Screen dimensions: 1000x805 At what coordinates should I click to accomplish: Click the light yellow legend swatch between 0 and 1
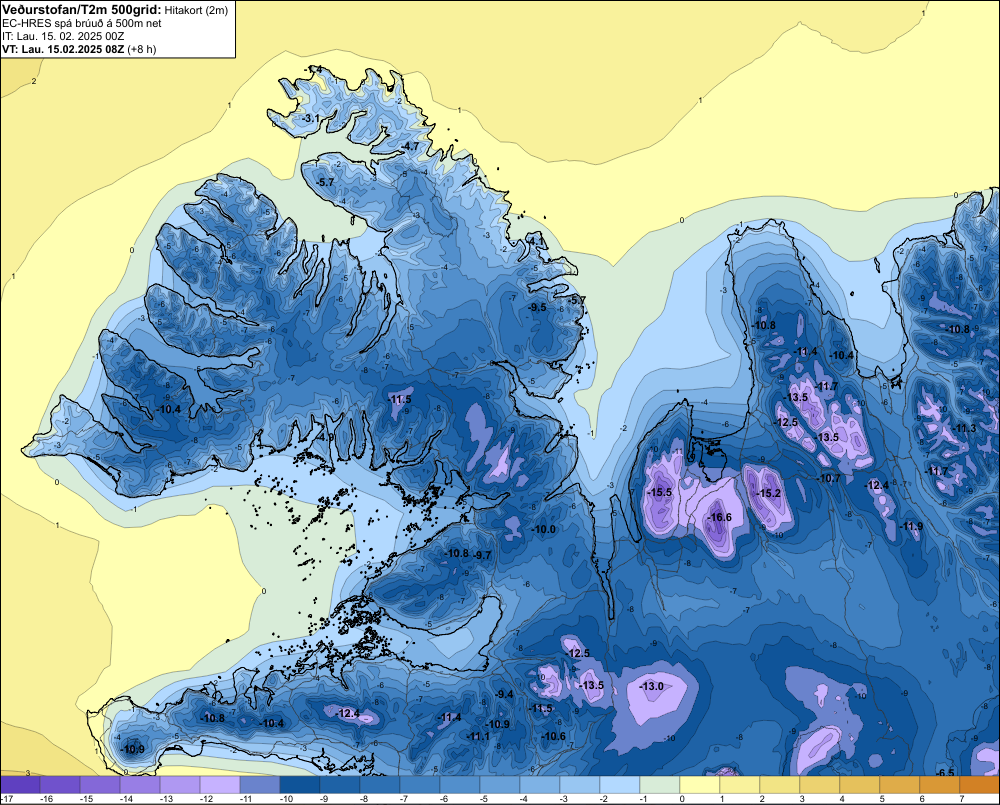coord(700,785)
